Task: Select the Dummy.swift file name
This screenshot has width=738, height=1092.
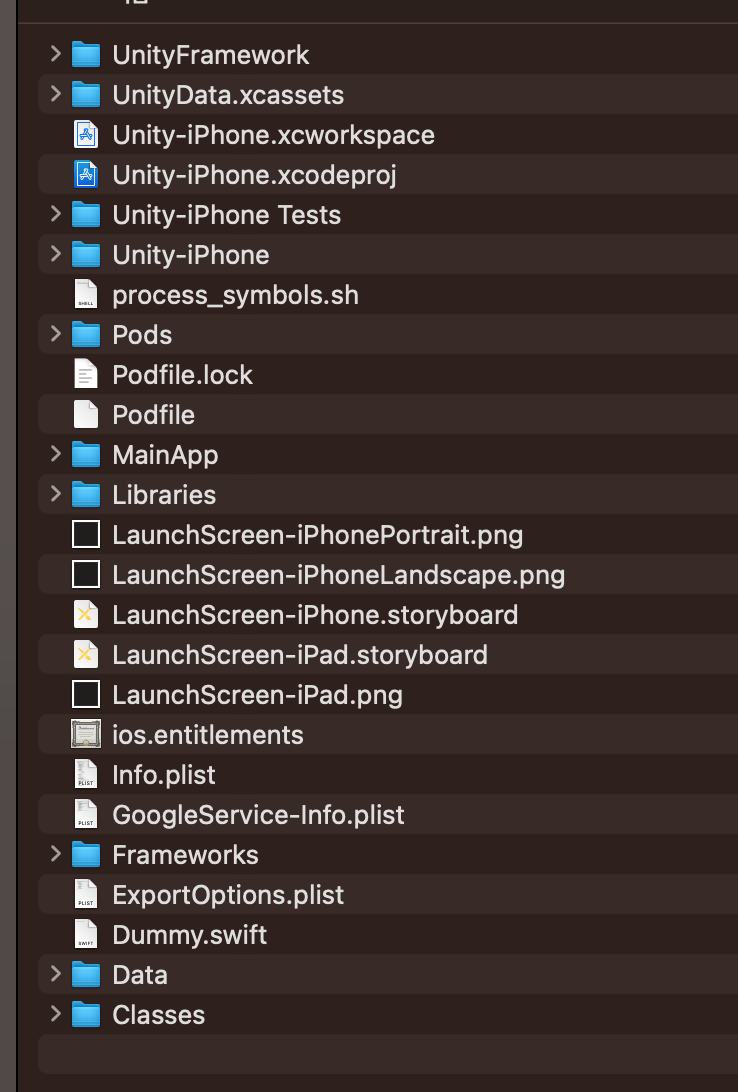Action: (190, 935)
